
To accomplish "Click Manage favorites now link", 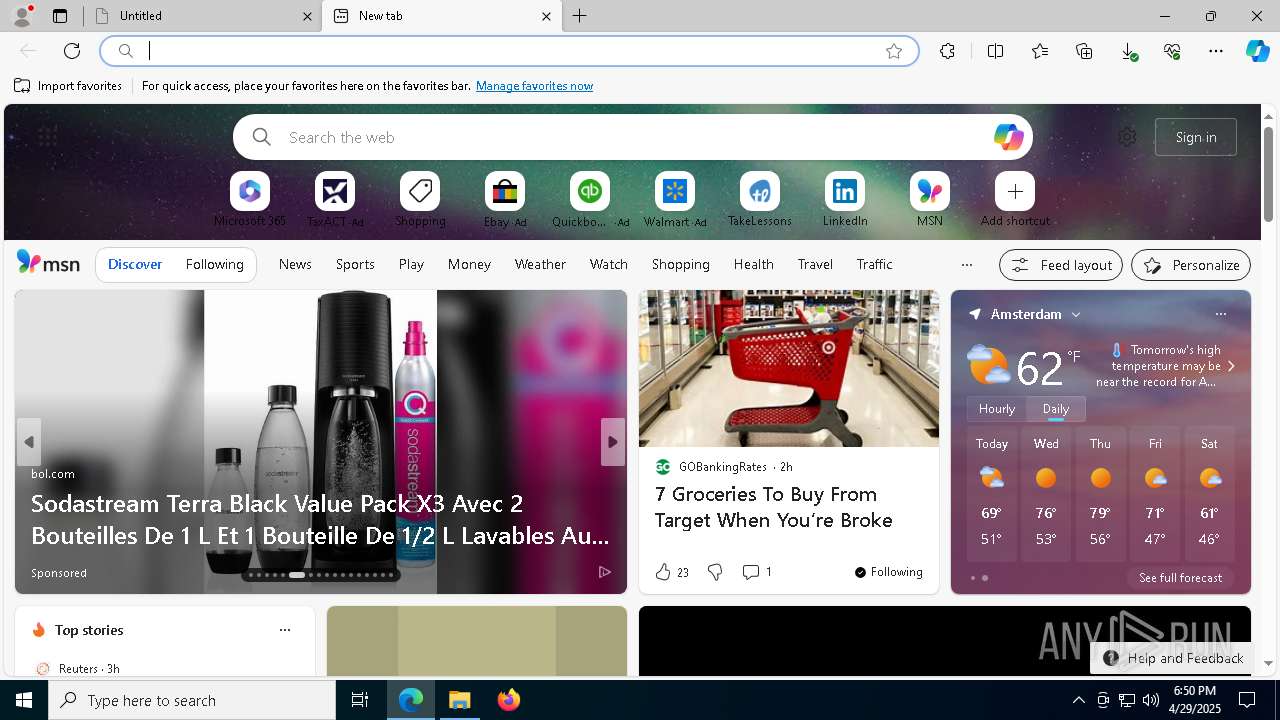I will (534, 86).
